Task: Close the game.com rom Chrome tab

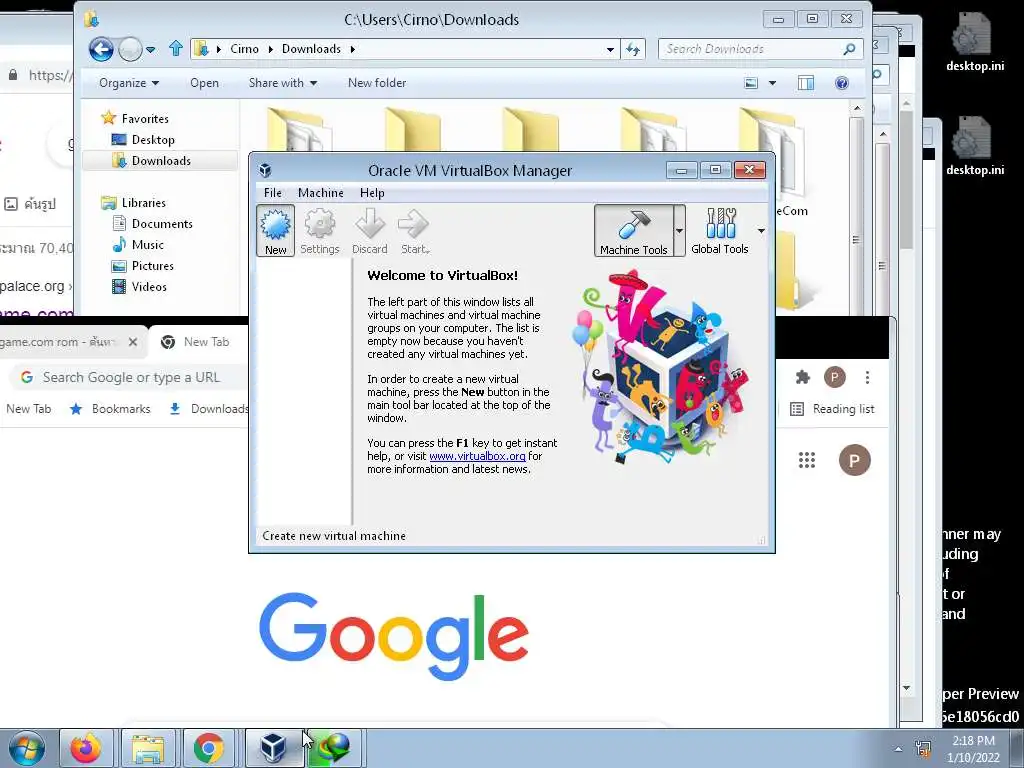Action: [x=133, y=342]
